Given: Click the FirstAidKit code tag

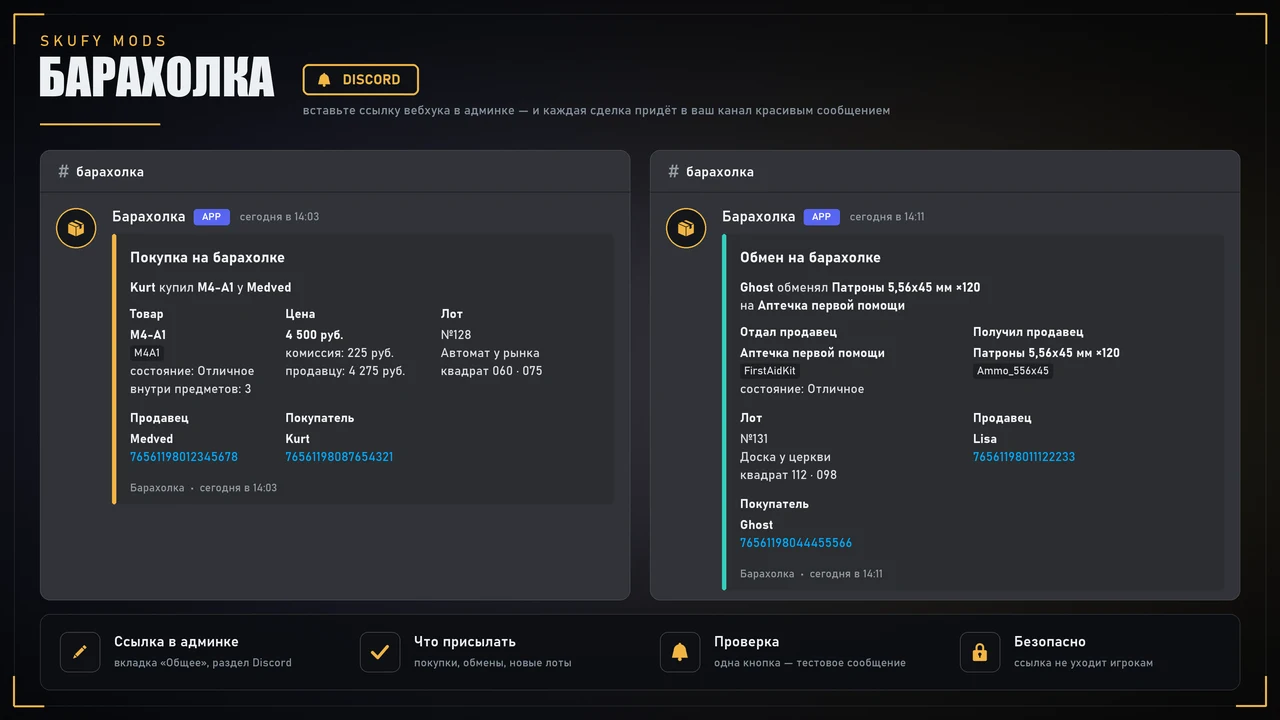Looking at the screenshot, I should (x=769, y=371).
